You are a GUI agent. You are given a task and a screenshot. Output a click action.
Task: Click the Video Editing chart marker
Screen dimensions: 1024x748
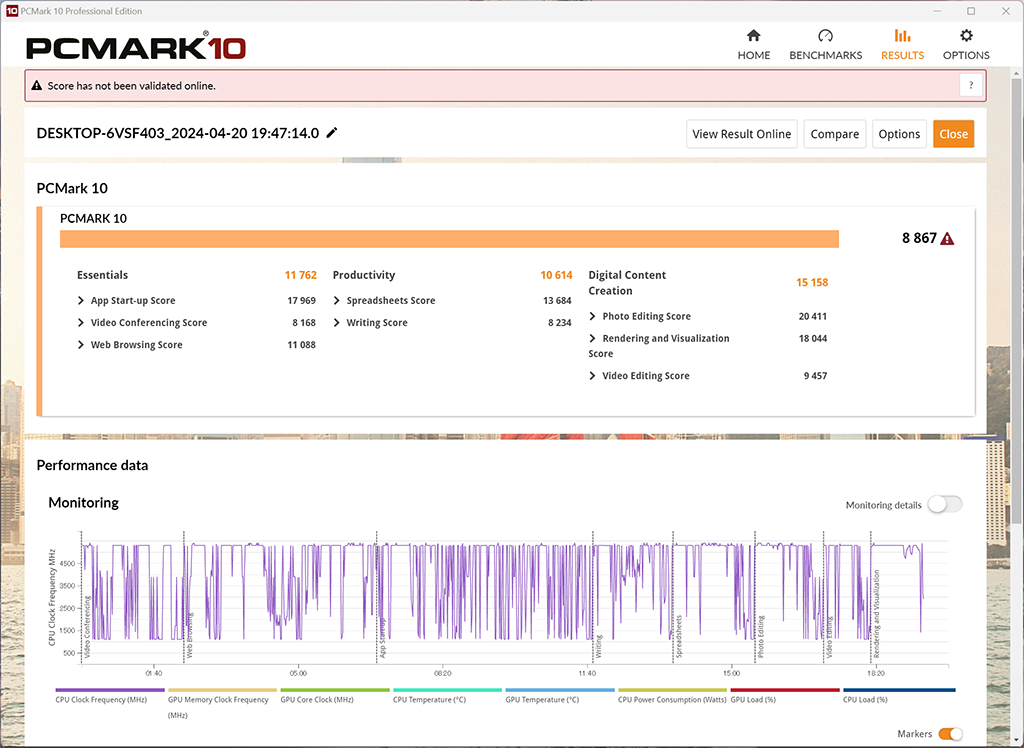pyautogui.click(x=829, y=637)
